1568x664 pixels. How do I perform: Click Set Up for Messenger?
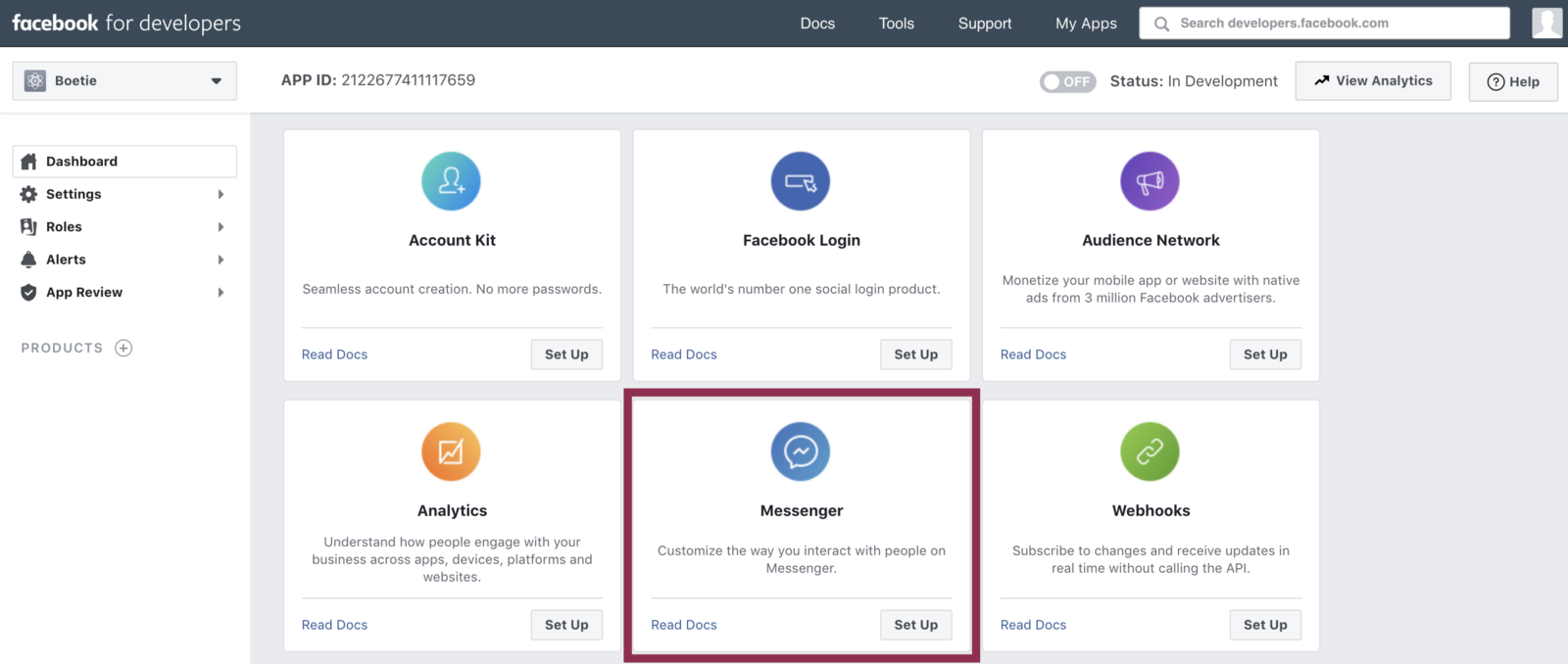pos(915,625)
